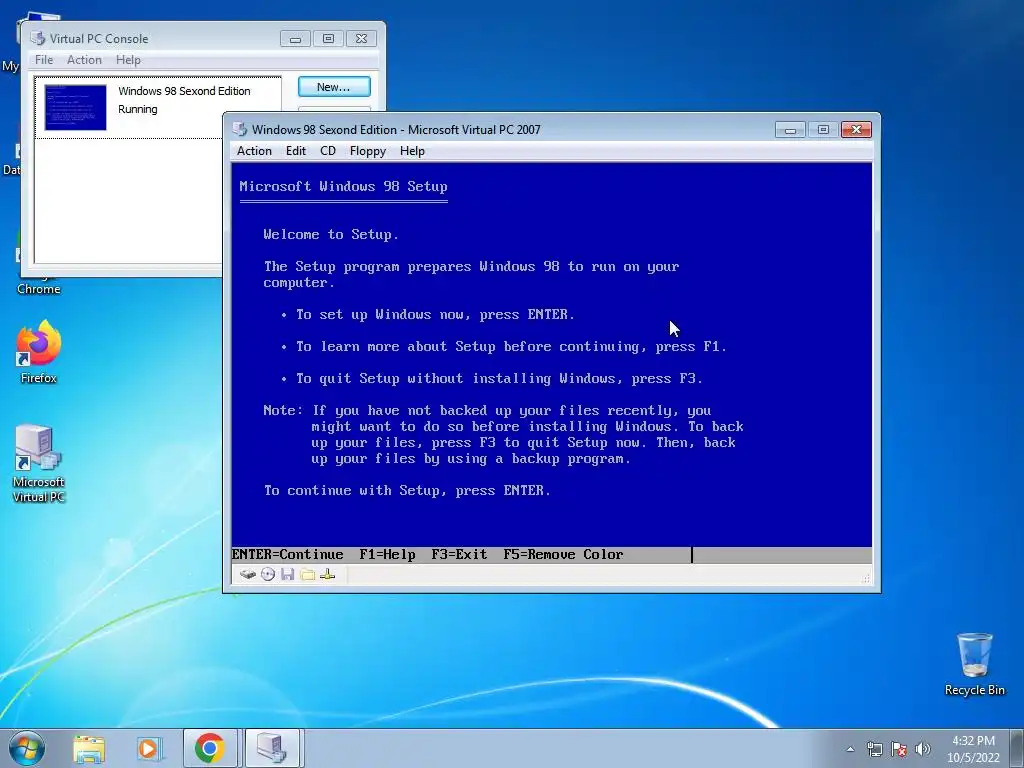Click the Microsoft Windows 98 Setup heading

[x=344, y=186]
